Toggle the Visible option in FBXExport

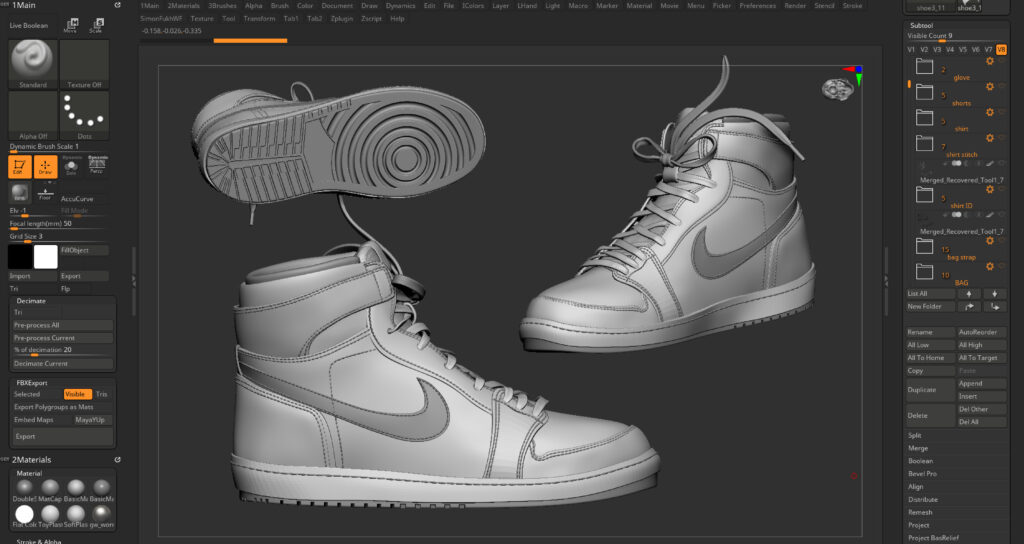point(77,394)
